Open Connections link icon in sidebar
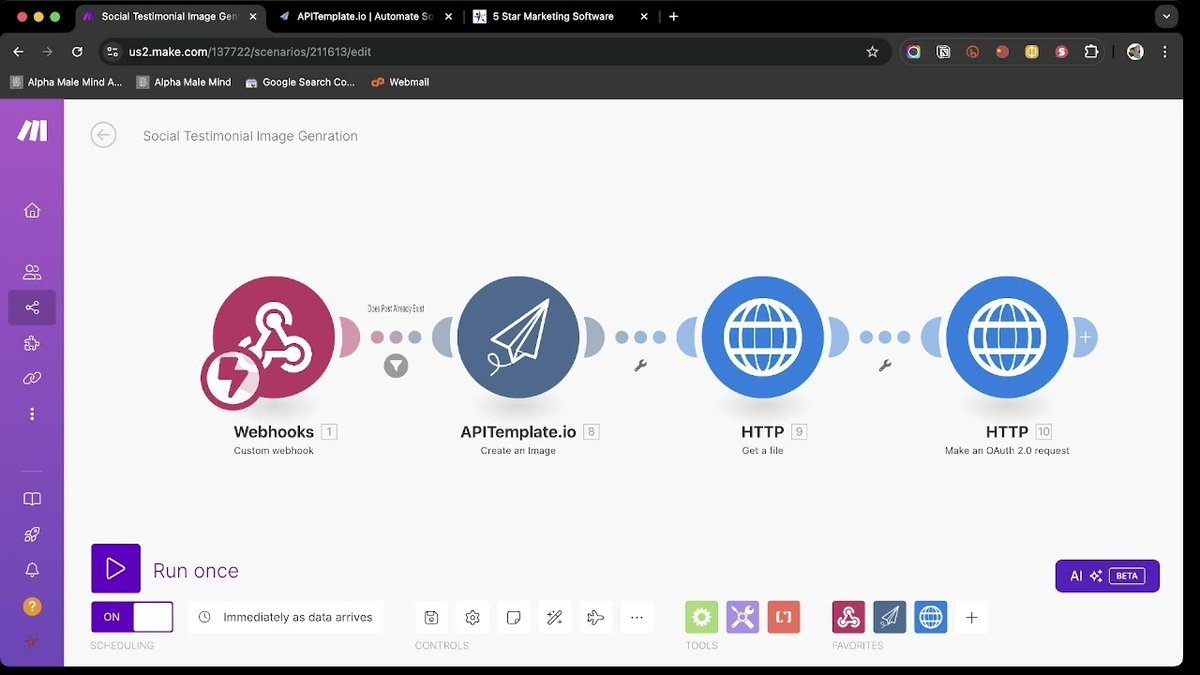 (32, 379)
